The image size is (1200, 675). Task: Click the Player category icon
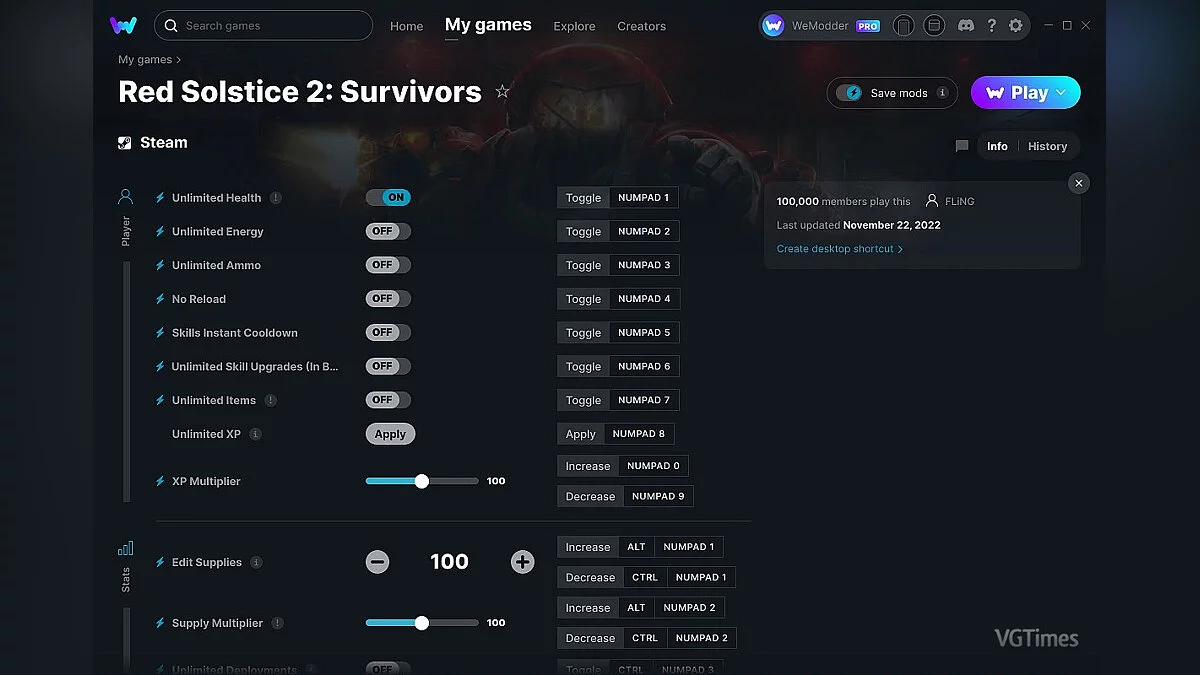[125, 197]
